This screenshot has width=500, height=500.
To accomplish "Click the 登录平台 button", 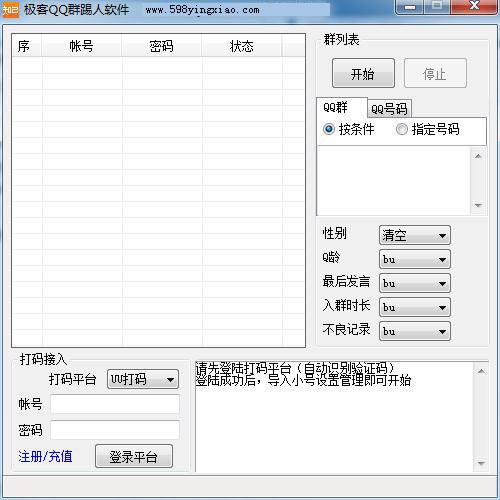I will point(134,456).
